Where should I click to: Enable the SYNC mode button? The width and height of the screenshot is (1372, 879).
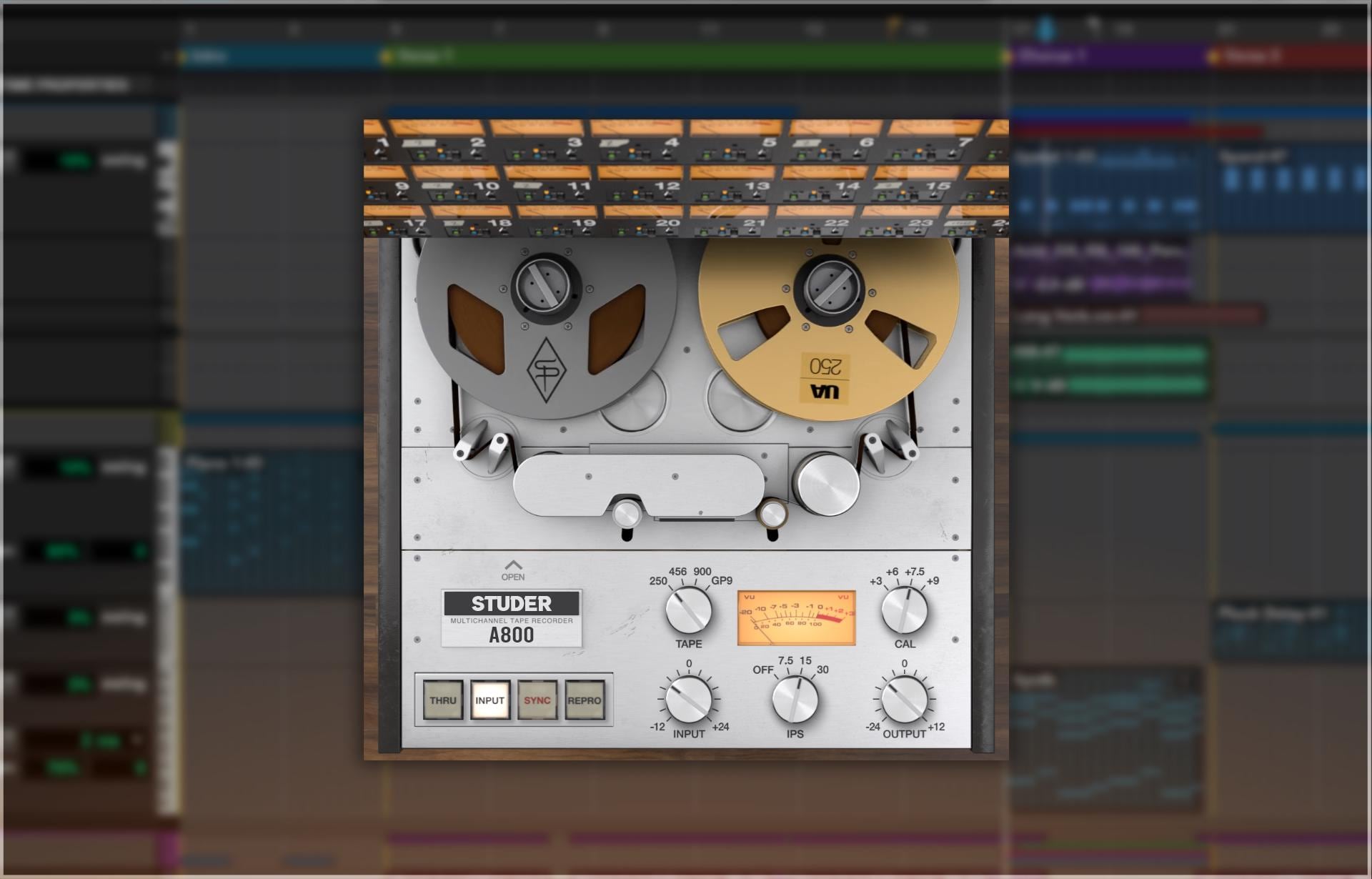point(537,700)
